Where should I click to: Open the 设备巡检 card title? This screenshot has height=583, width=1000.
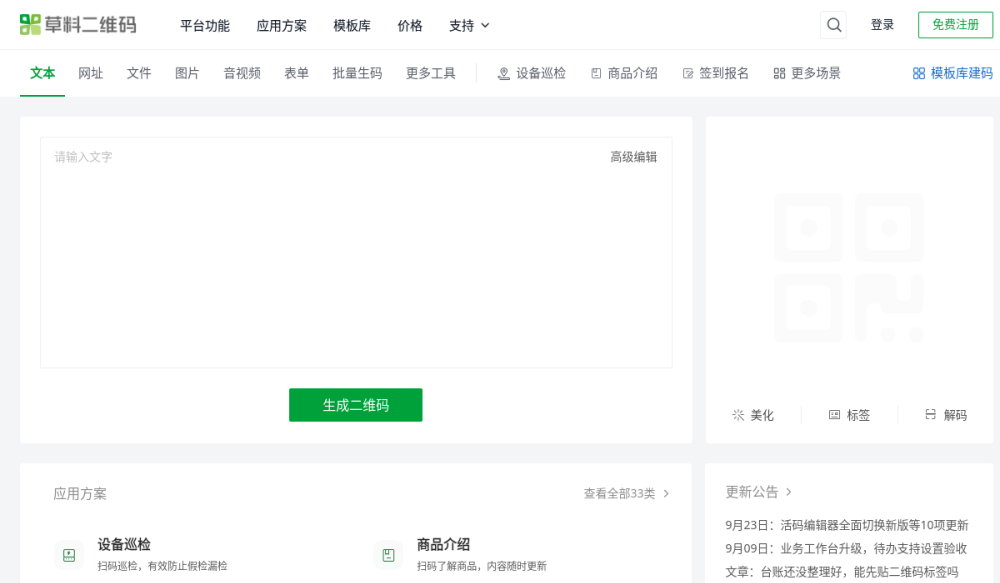(x=124, y=545)
